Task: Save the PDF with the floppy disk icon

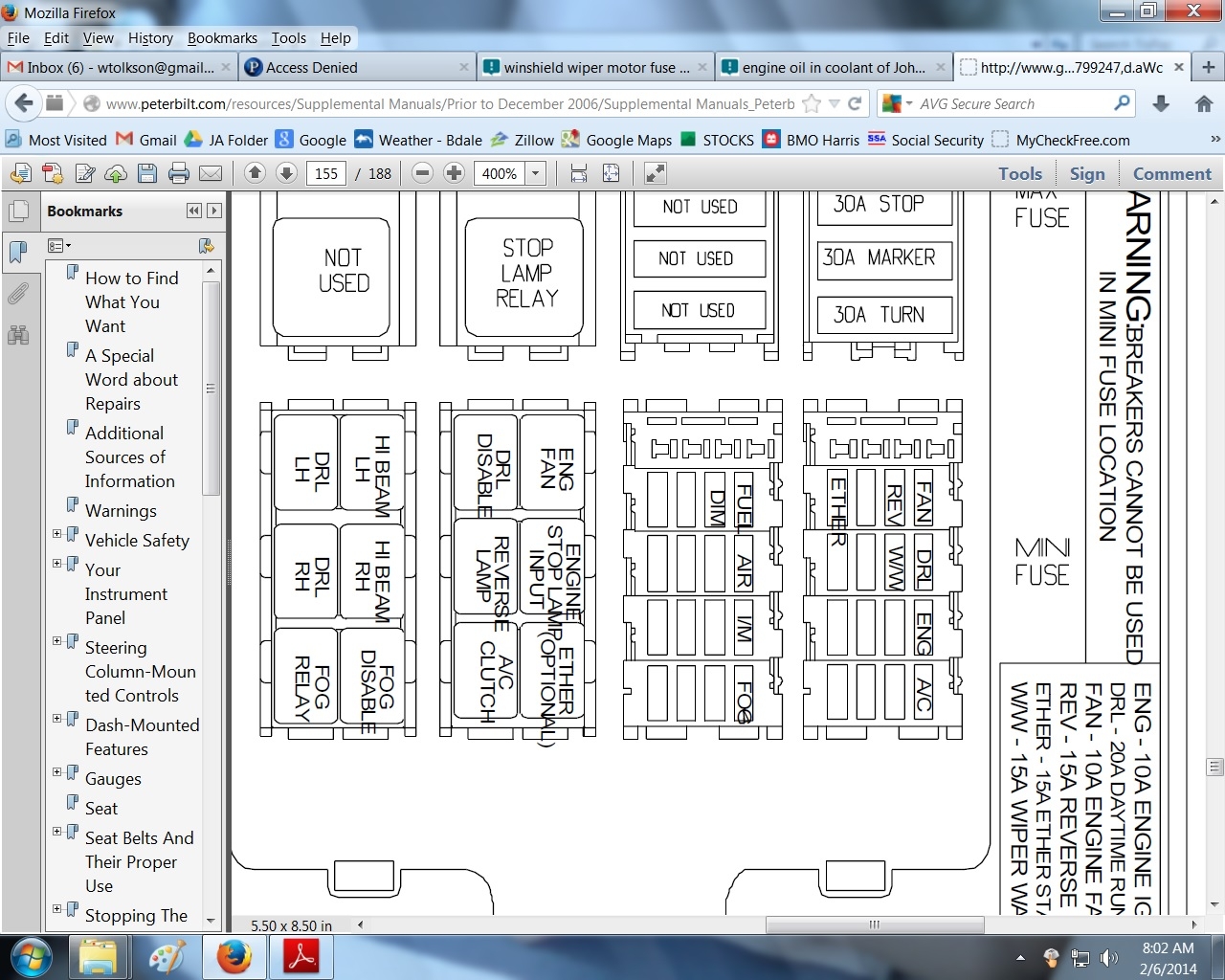Action: [147, 173]
